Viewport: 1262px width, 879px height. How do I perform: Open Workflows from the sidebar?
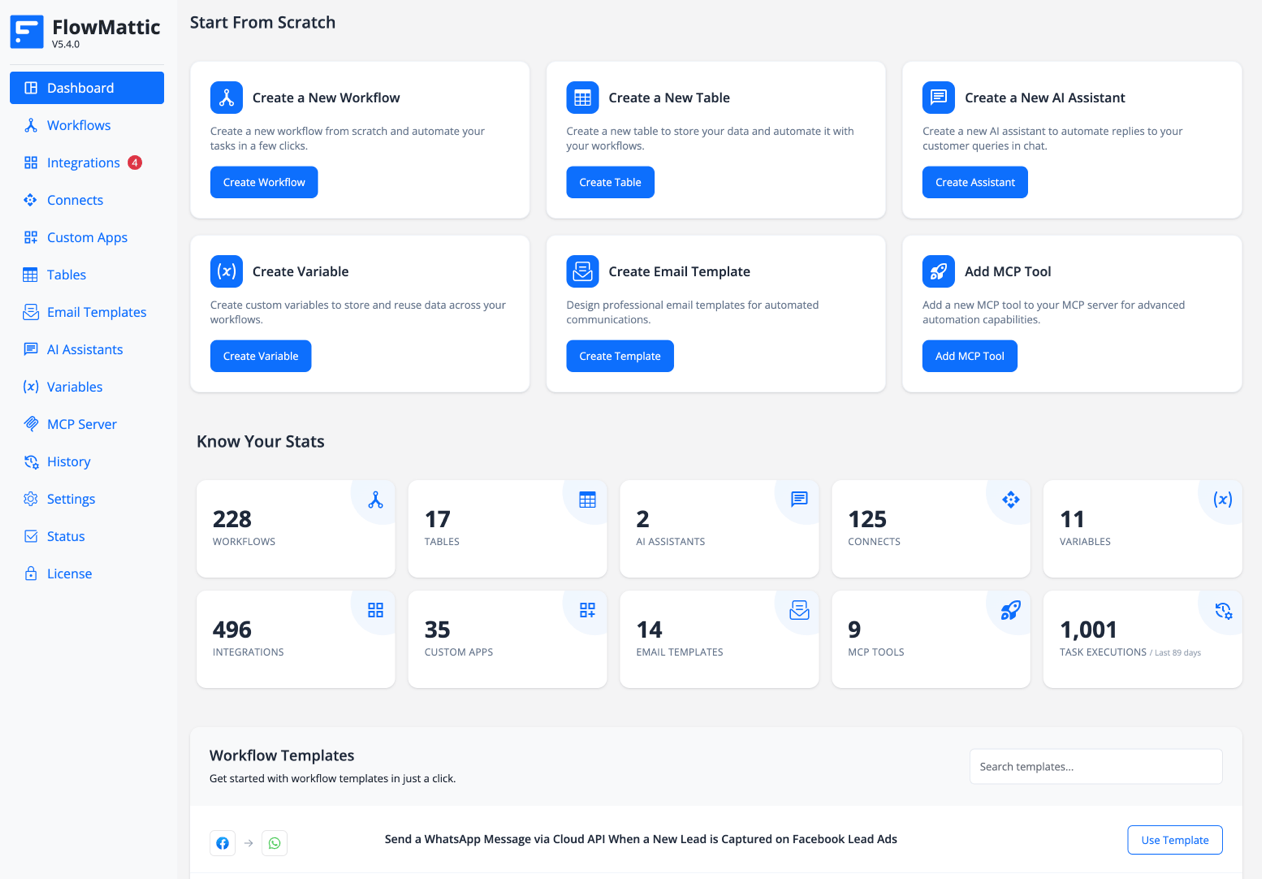(79, 125)
